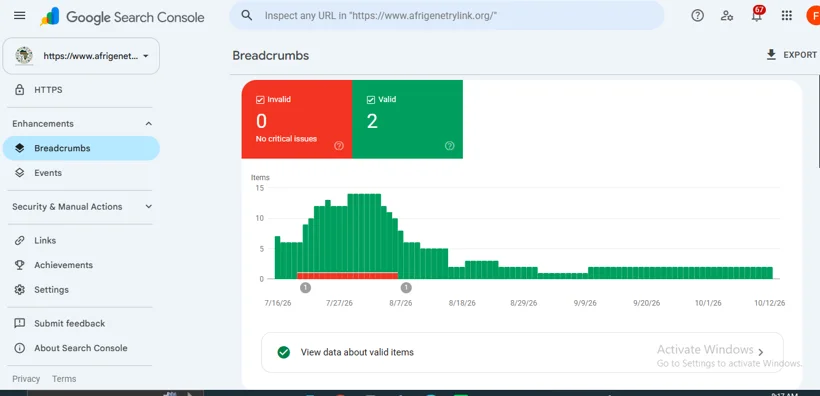
Task: Click chart annotation marker near 7/27/26
Action: pos(305,287)
